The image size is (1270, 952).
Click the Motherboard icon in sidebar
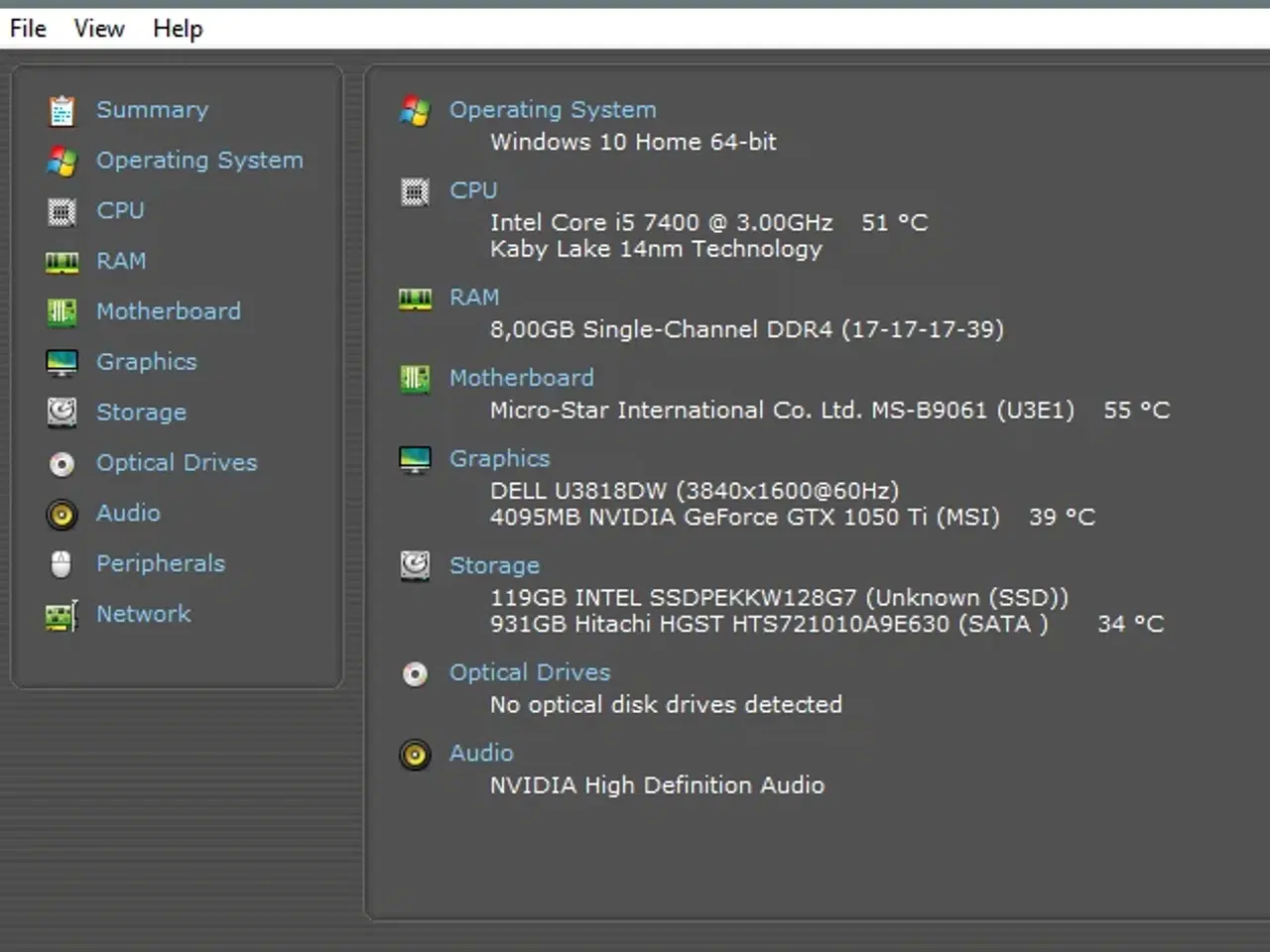(x=62, y=312)
